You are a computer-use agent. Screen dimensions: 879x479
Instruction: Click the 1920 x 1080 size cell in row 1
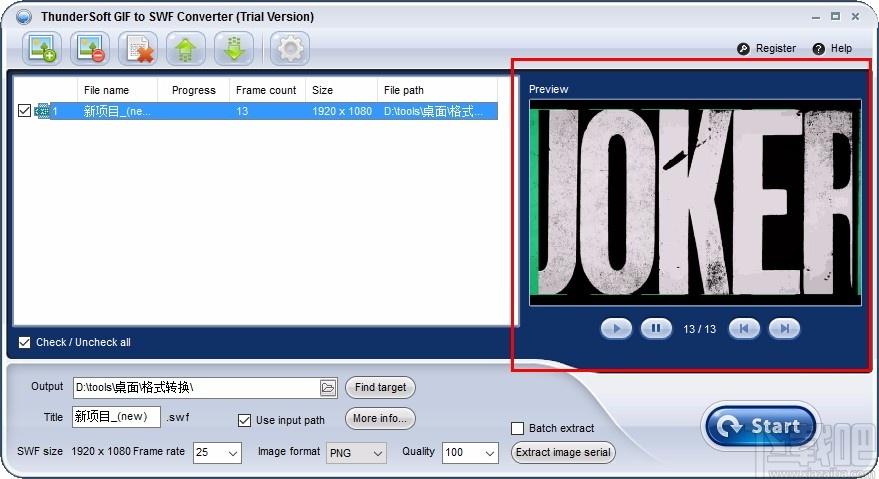pyautogui.click(x=342, y=111)
